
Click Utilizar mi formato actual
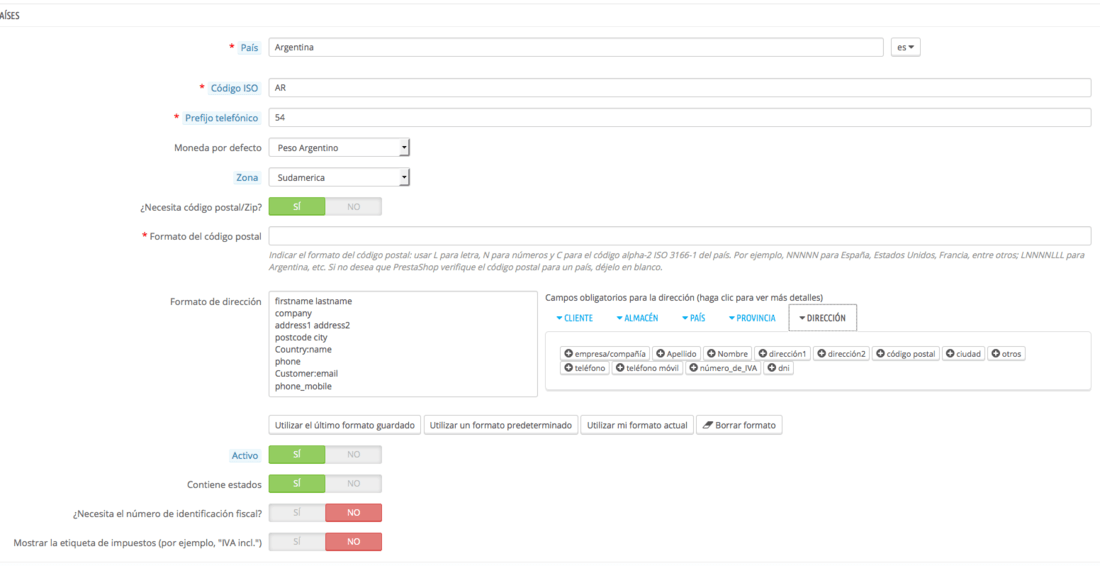637,425
